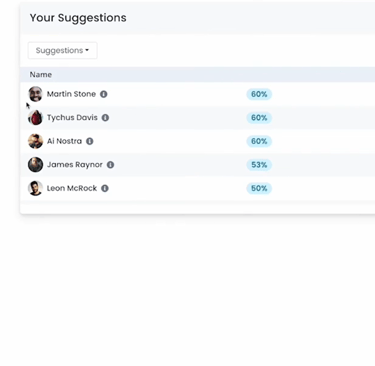Image resolution: width=375 pixels, height=366 pixels.
Task: Click Martin Stone's avatar
Action: tap(35, 94)
